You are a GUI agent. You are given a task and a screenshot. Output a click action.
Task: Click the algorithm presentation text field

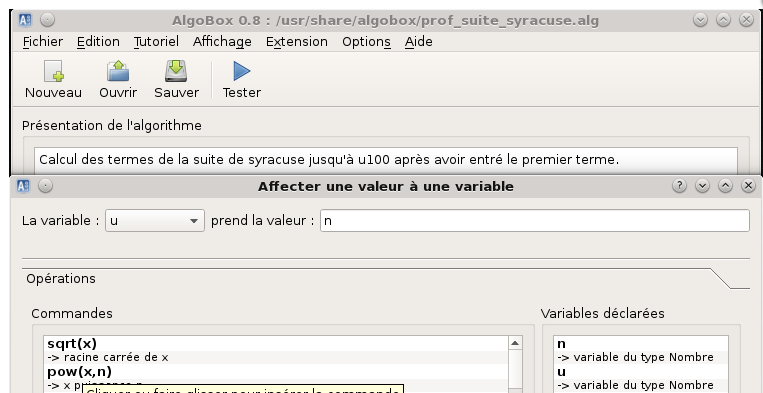click(x=385, y=160)
